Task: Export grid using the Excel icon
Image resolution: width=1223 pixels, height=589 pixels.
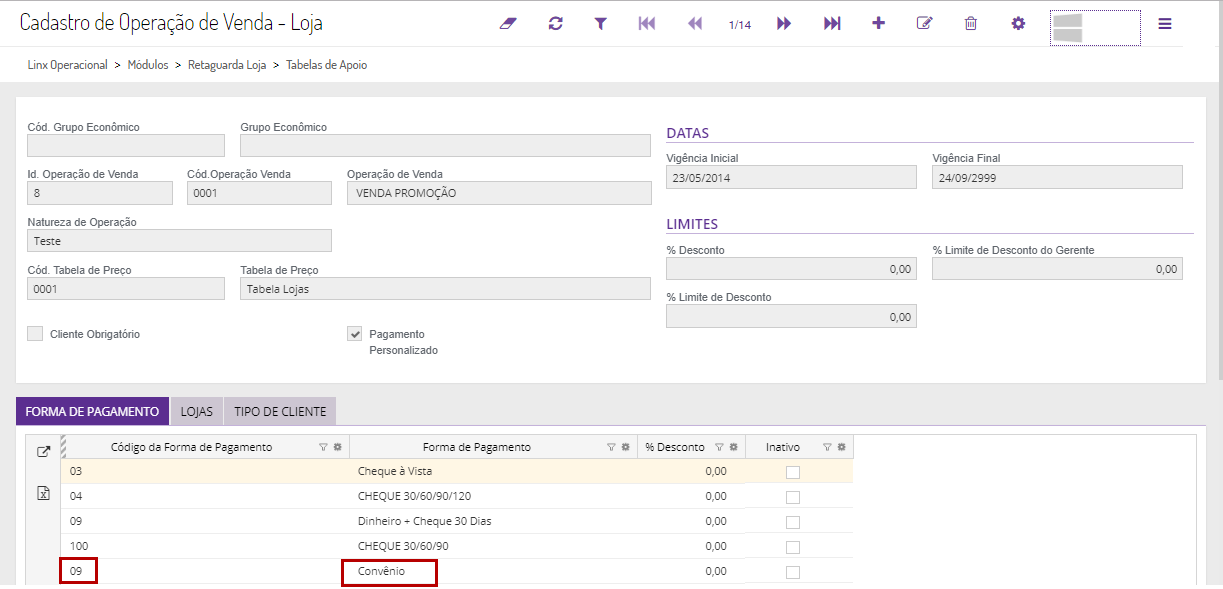Action: point(43,493)
